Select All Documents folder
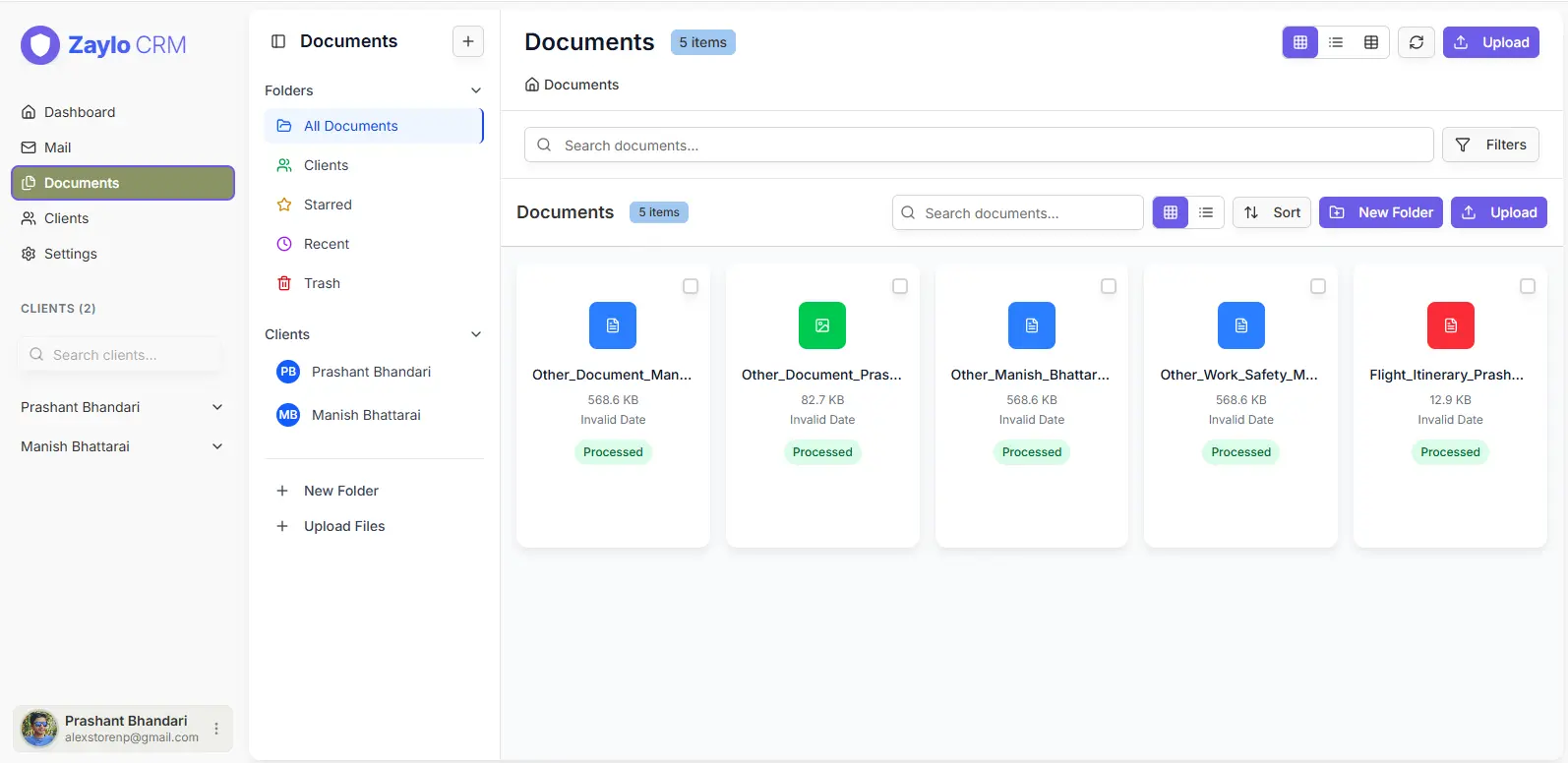 point(374,126)
